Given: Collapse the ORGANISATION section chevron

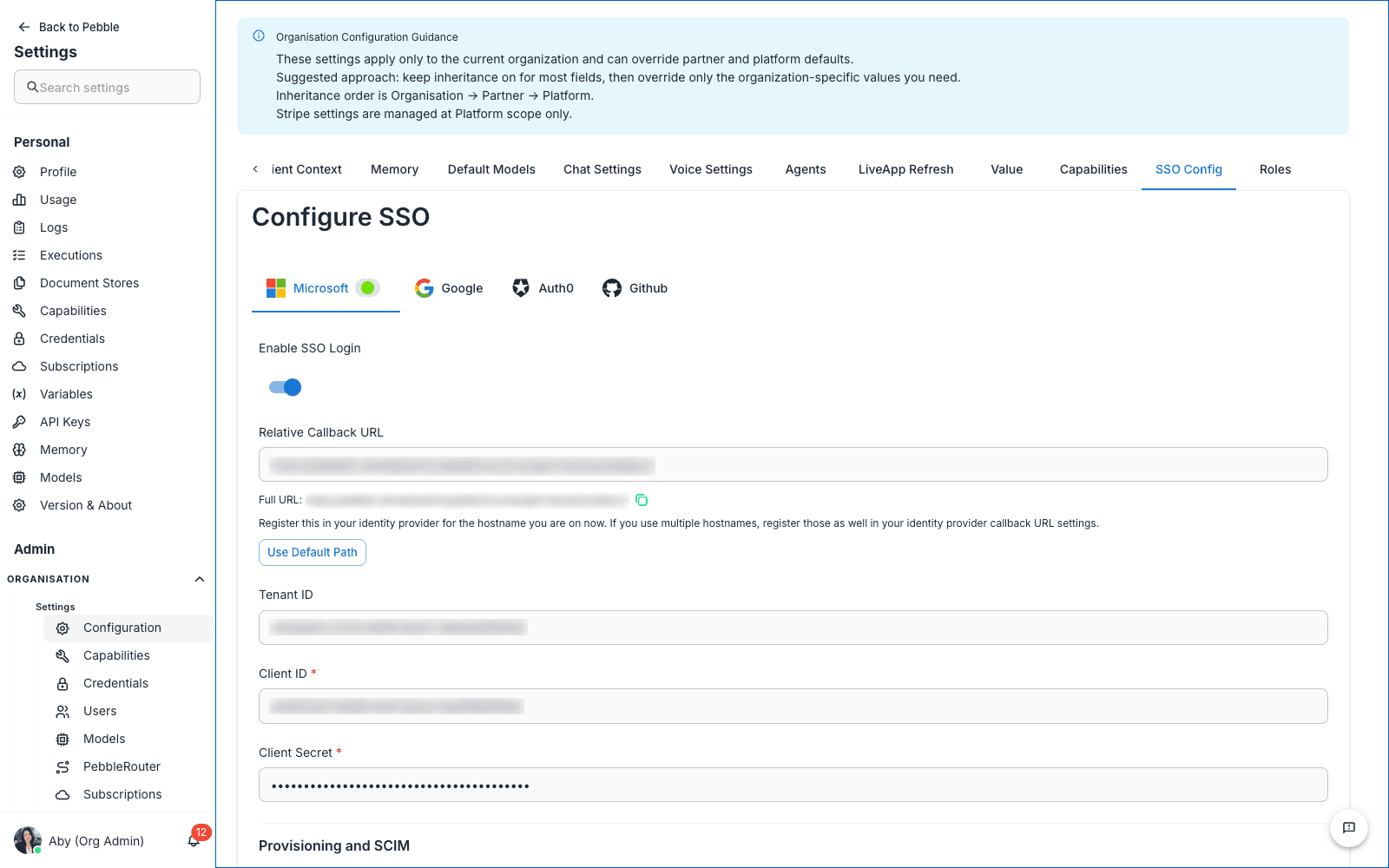Looking at the screenshot, I should (x=200, y=579).
